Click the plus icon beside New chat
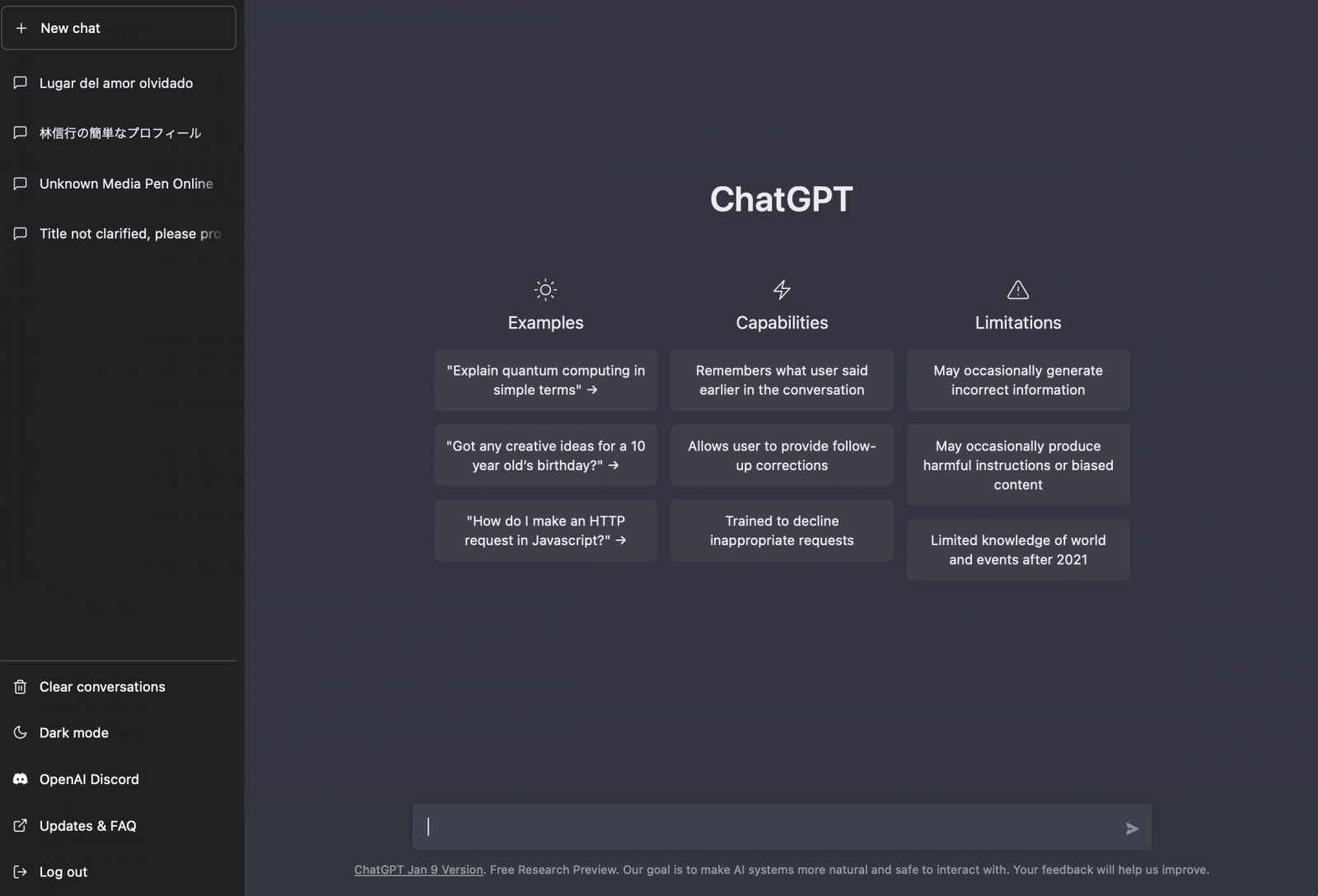This screenshot has width=1318, height=896. (x=21, y=28)
